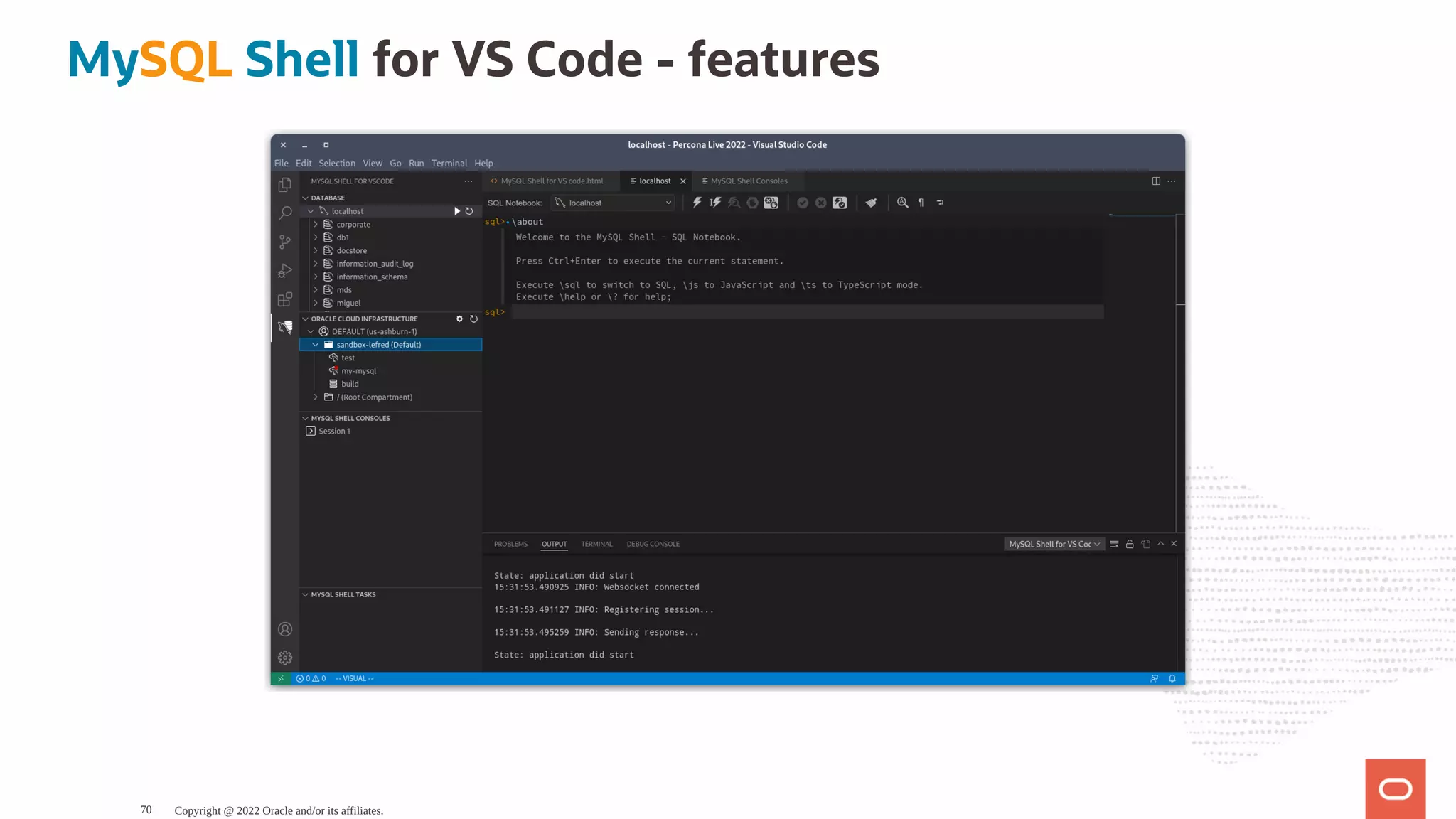Screen dimensions: 1456x819
Task: Select the my-mysql cloud database item
Action: pyautogui.click(x=358, y=370)
